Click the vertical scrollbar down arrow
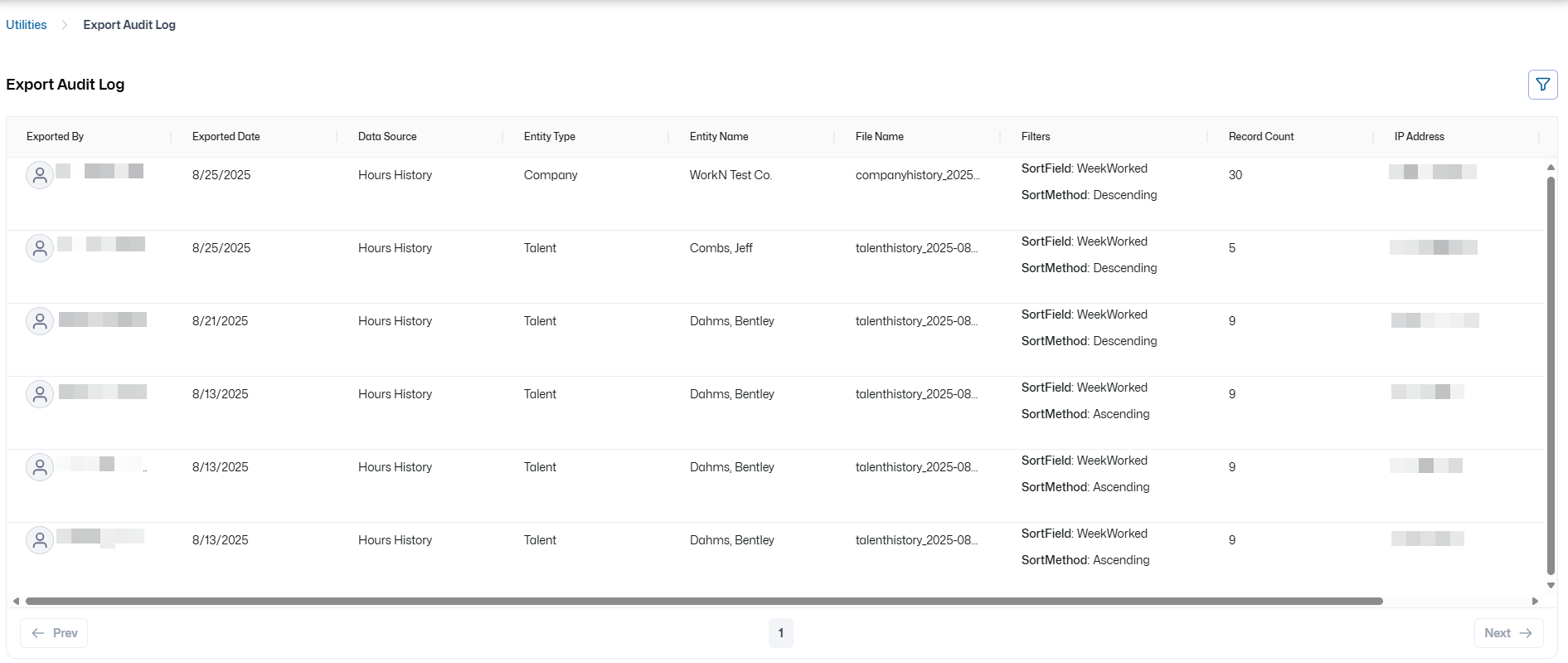This screenshot has height=663, width=1568. (1551, 586)
